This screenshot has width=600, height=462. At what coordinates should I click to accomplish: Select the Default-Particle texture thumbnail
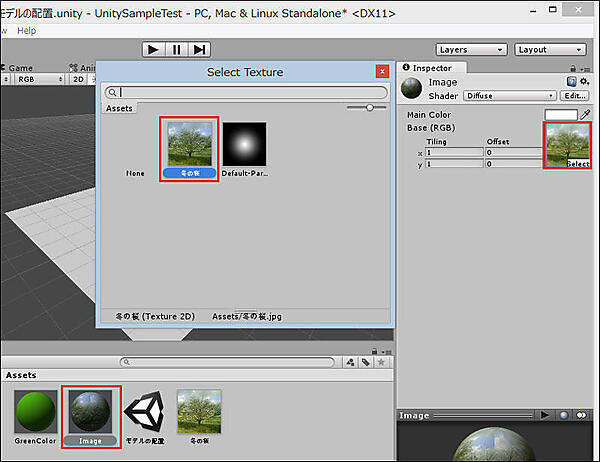point(244,144)
